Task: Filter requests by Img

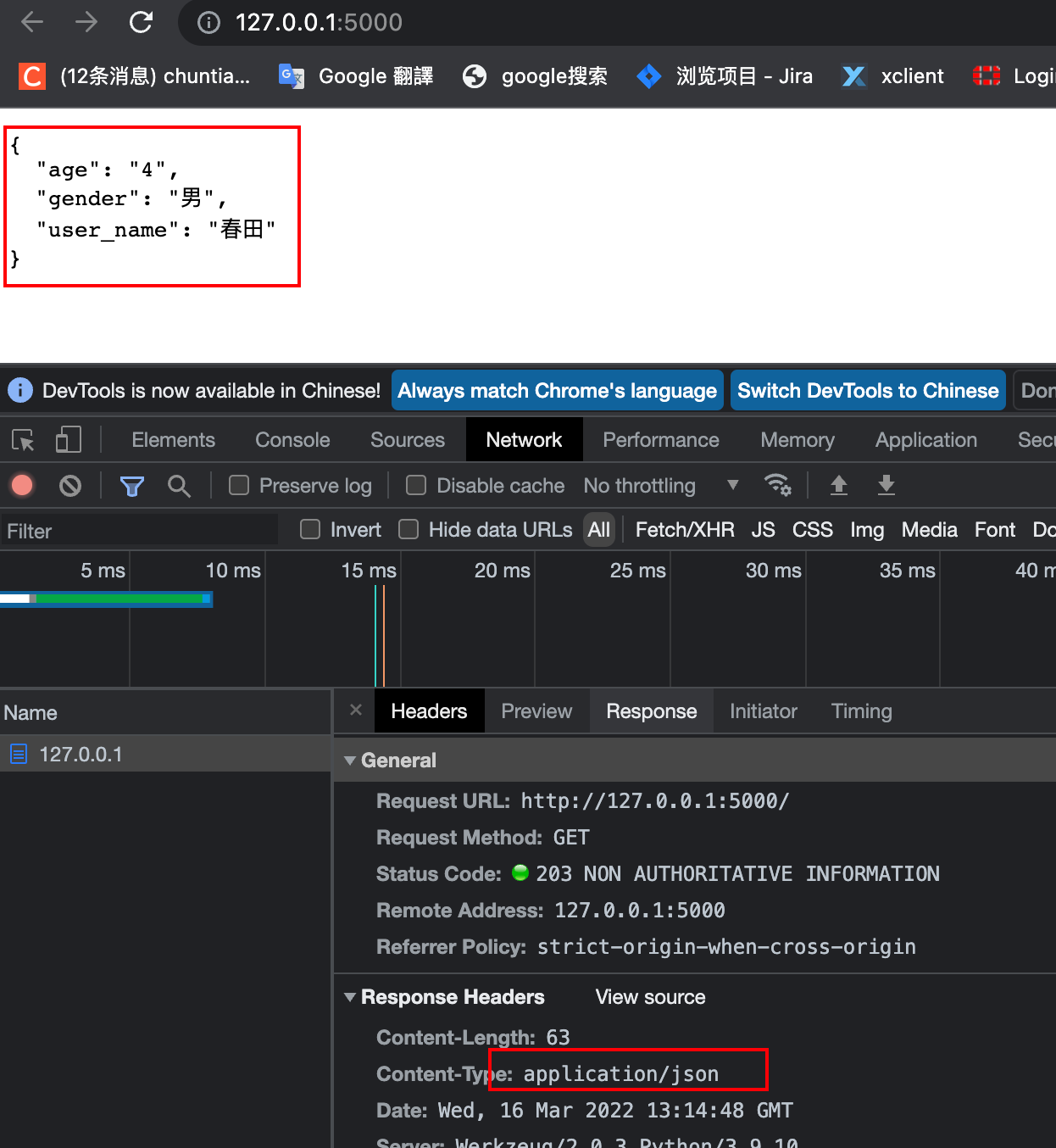Action: [x=867, y=530]
